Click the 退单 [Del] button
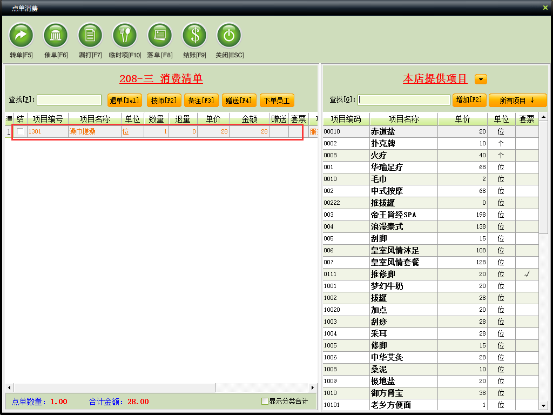Screen dimensions: 553x415 [x=124, y=100]
